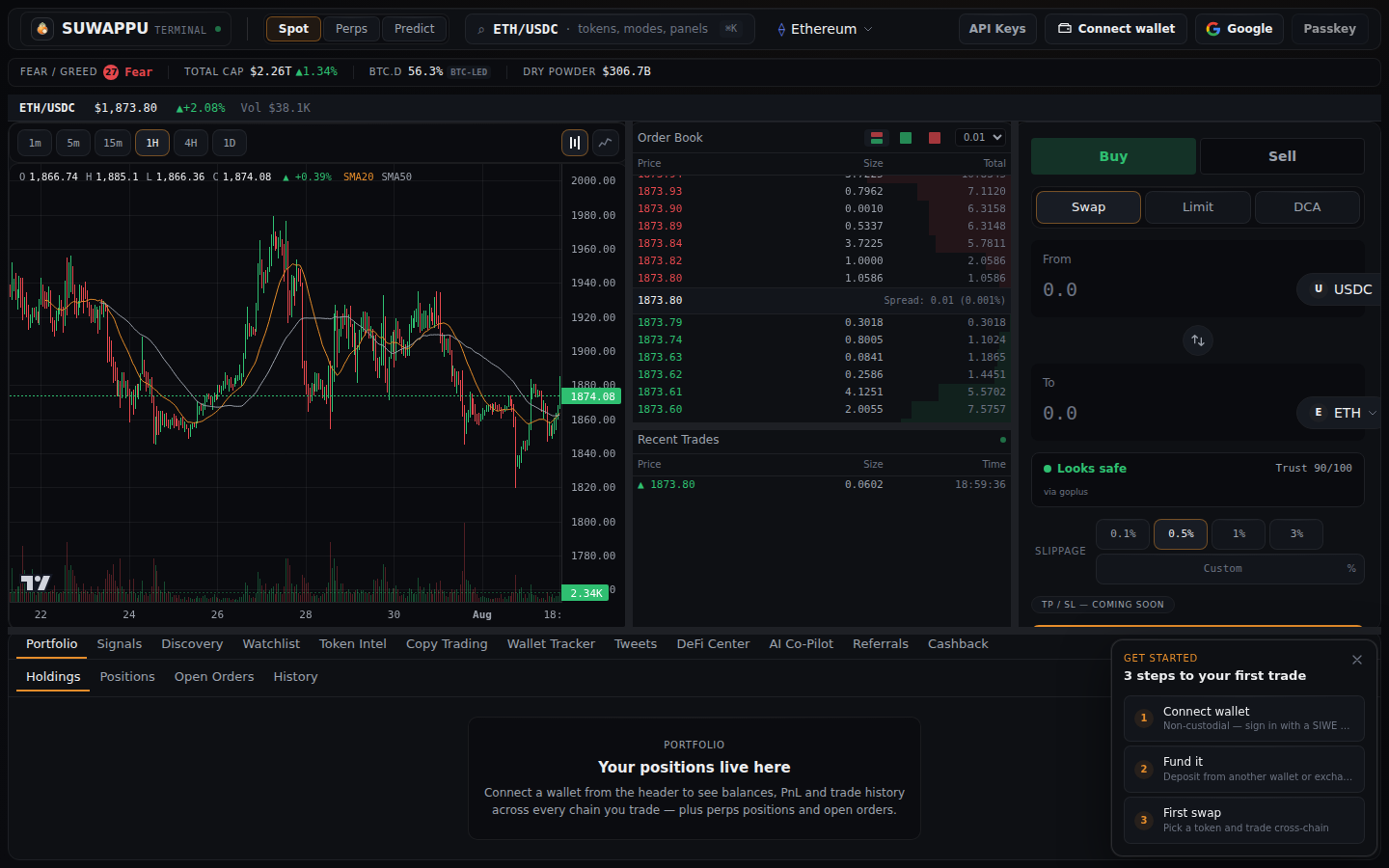Click the Recent Trades live indicator dot

(x=1003, y=440)
